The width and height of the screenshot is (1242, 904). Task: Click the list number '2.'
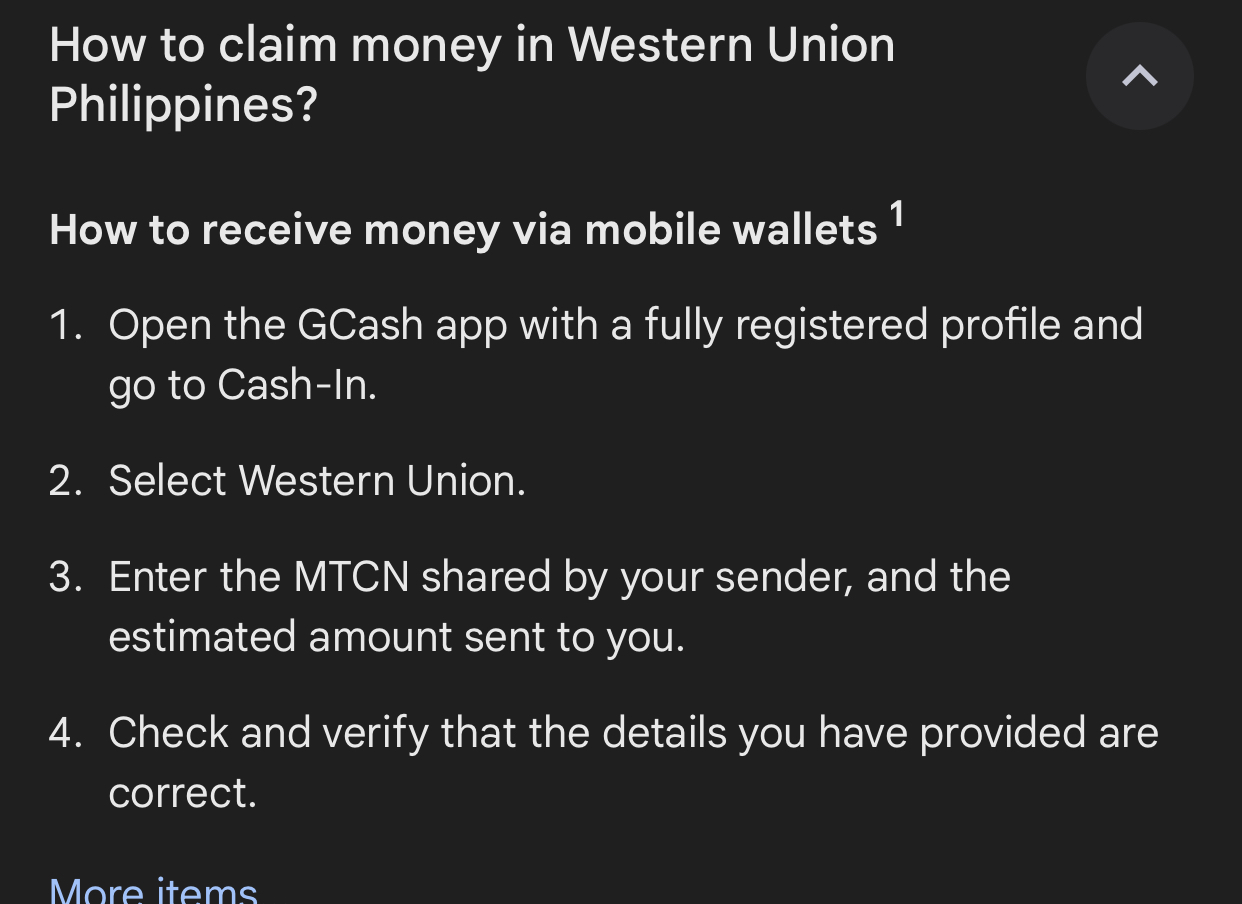(x=66, y=481)
